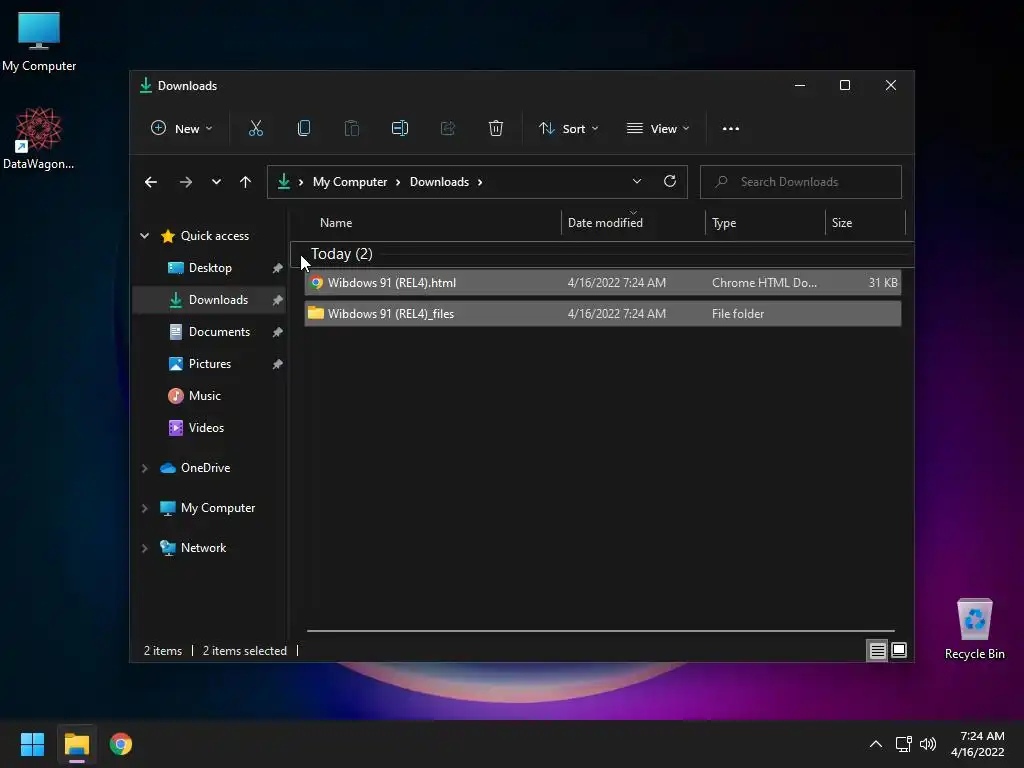Click chevron after Downloads in address bar
Screen dimensions: 1024x768
[x=480, y=182]
